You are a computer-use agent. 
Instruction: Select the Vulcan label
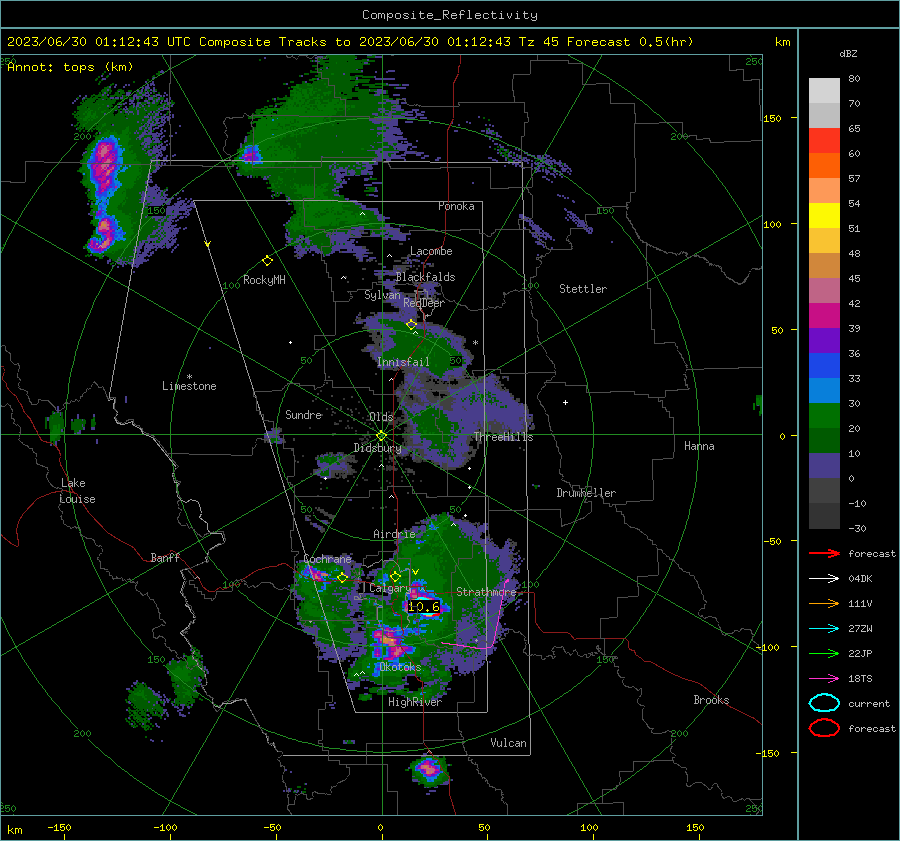(508, 743)
